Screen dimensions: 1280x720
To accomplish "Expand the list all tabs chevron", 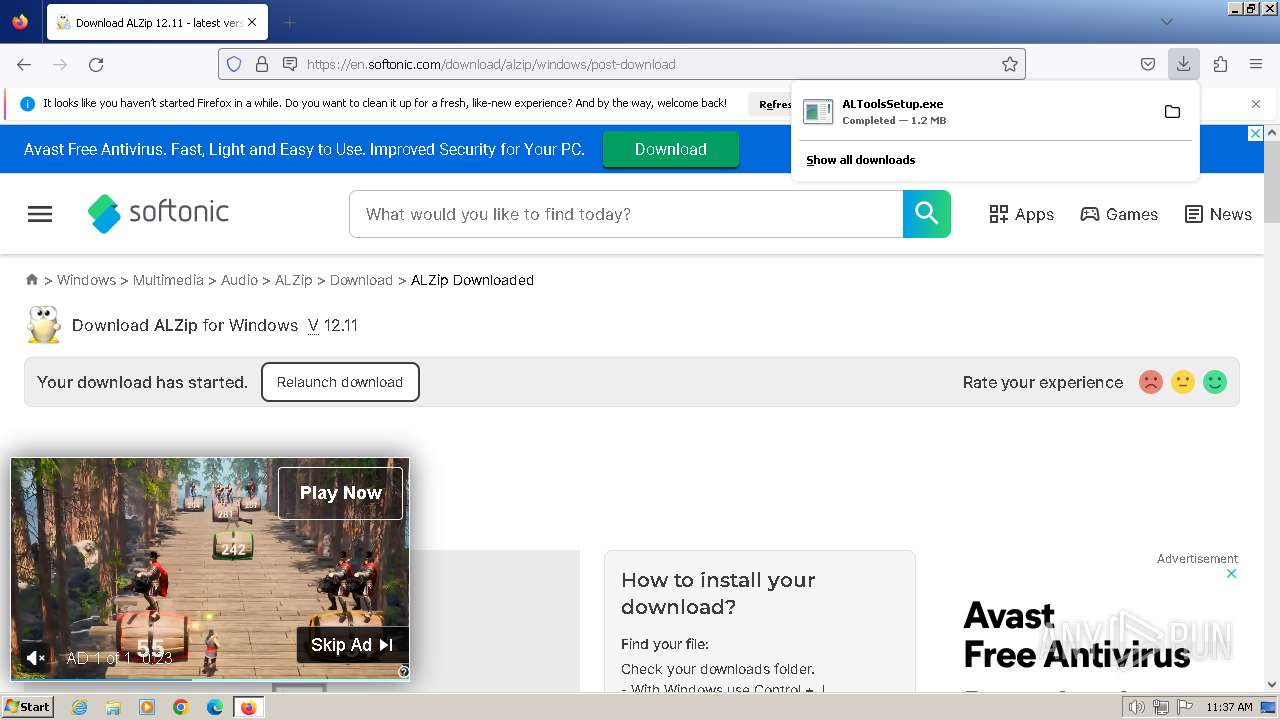I will pyautogui.click(x=1167, y=22).
